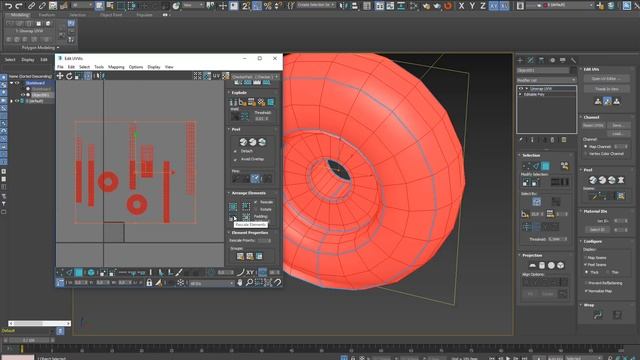
Task: Open the Polygon Modeling ribbon dropdown
Action: [x=40, y=48]
